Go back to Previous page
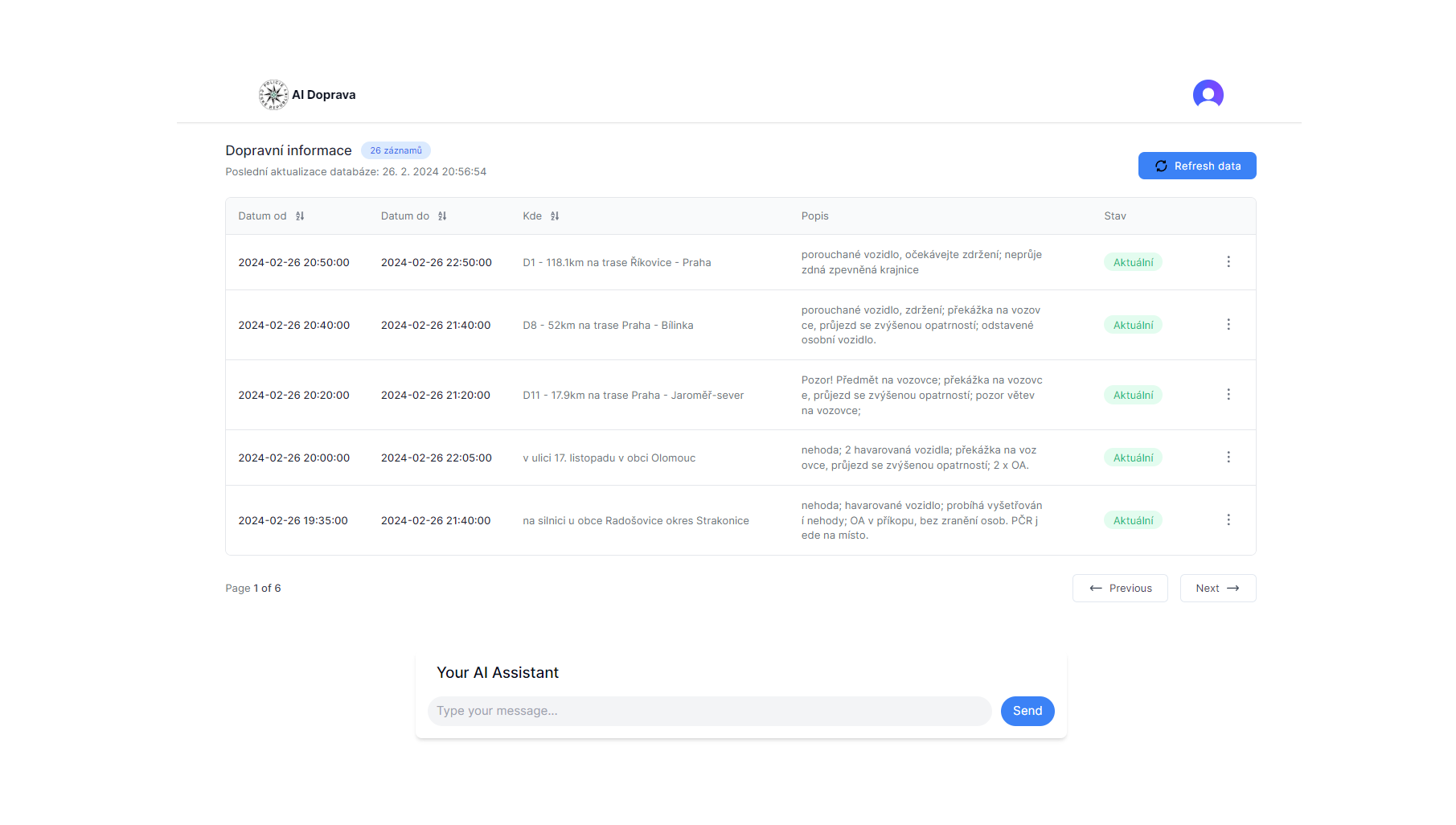This screenshot has width=1456, height=825. click(x=1119, y=588)
